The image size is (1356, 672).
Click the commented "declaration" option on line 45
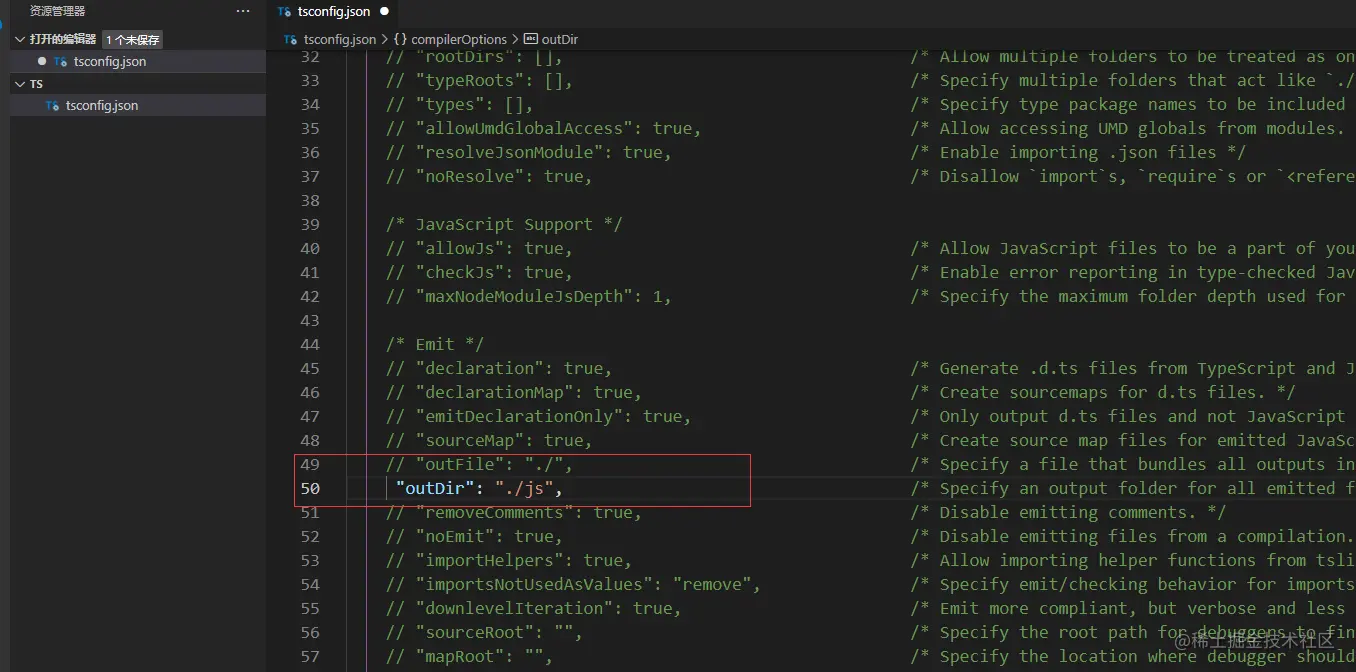499,368
